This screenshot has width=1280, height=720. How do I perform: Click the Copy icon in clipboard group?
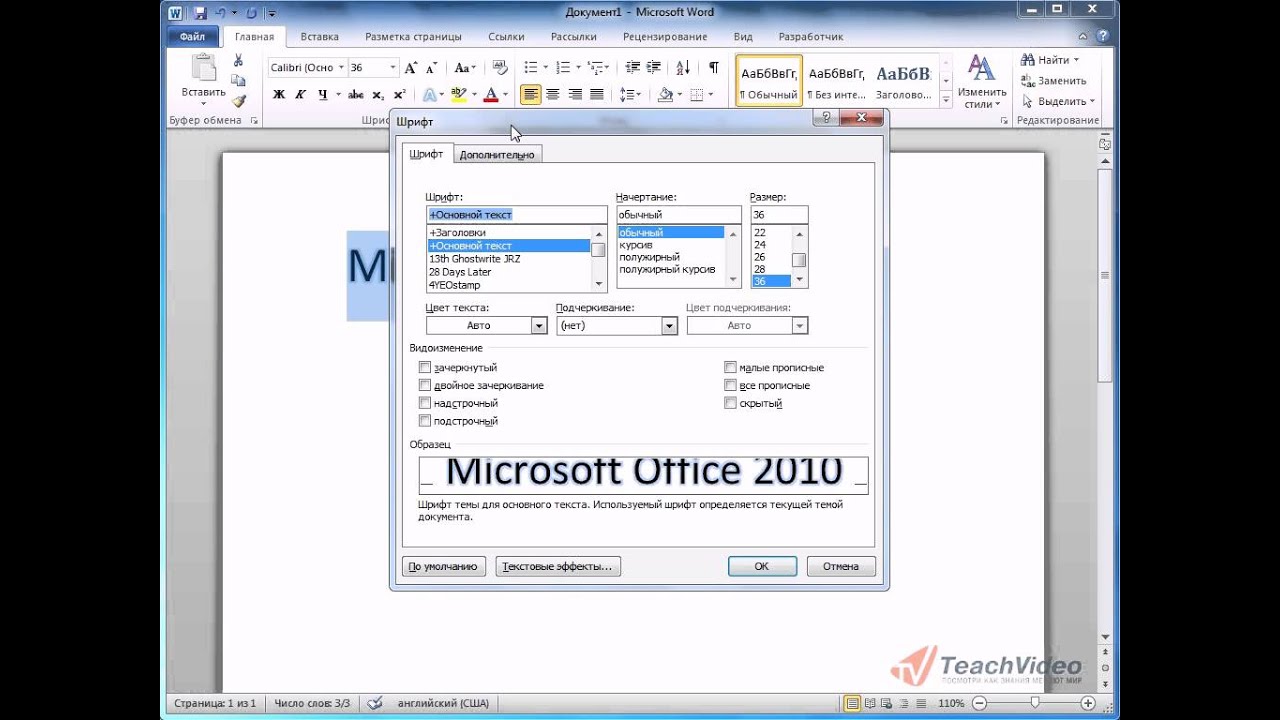[238, 81]
